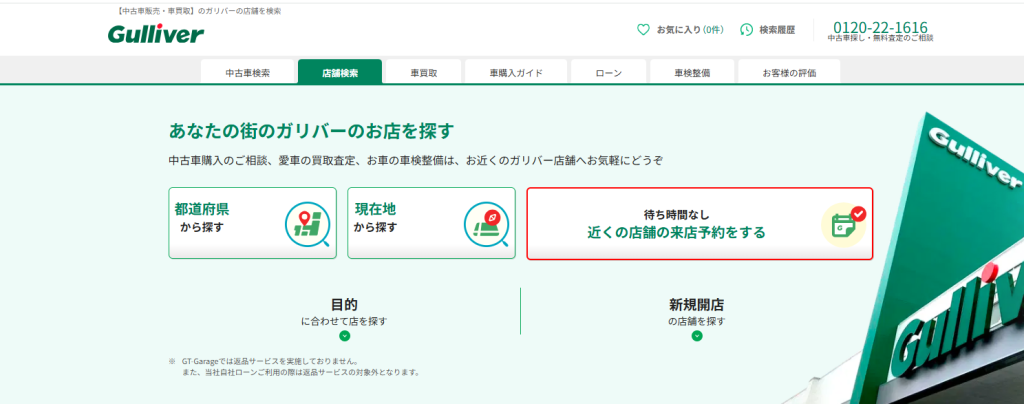Open the 車購入ガイド tab
Viewport: 1024px width, 404px height.
point(516,73)
